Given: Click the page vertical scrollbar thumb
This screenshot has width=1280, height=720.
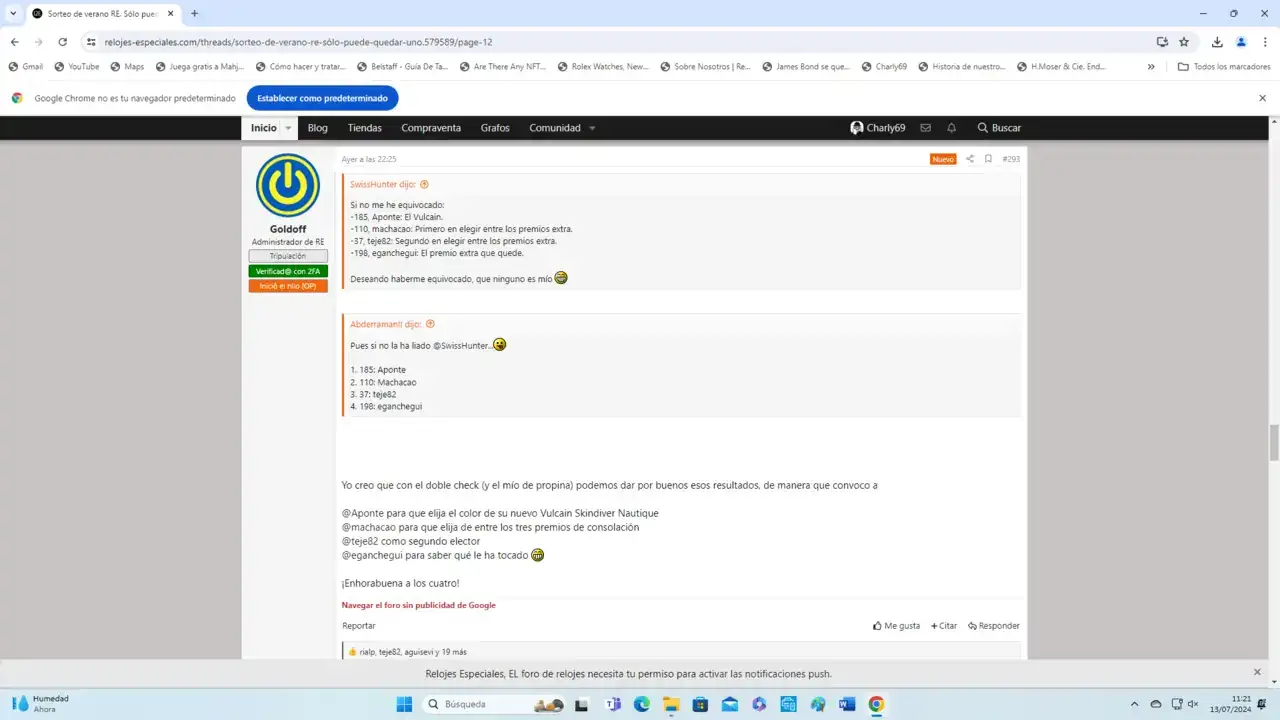Looking at the screenshot, I should click(1273, 440).
